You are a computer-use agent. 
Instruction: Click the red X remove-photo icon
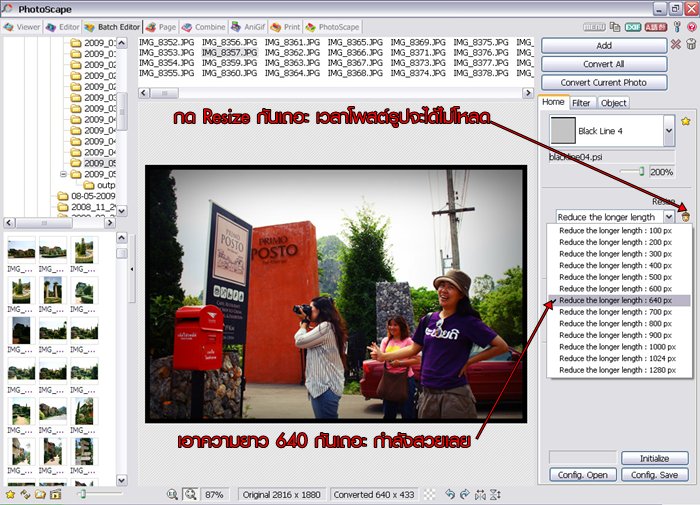pos(676,44)
